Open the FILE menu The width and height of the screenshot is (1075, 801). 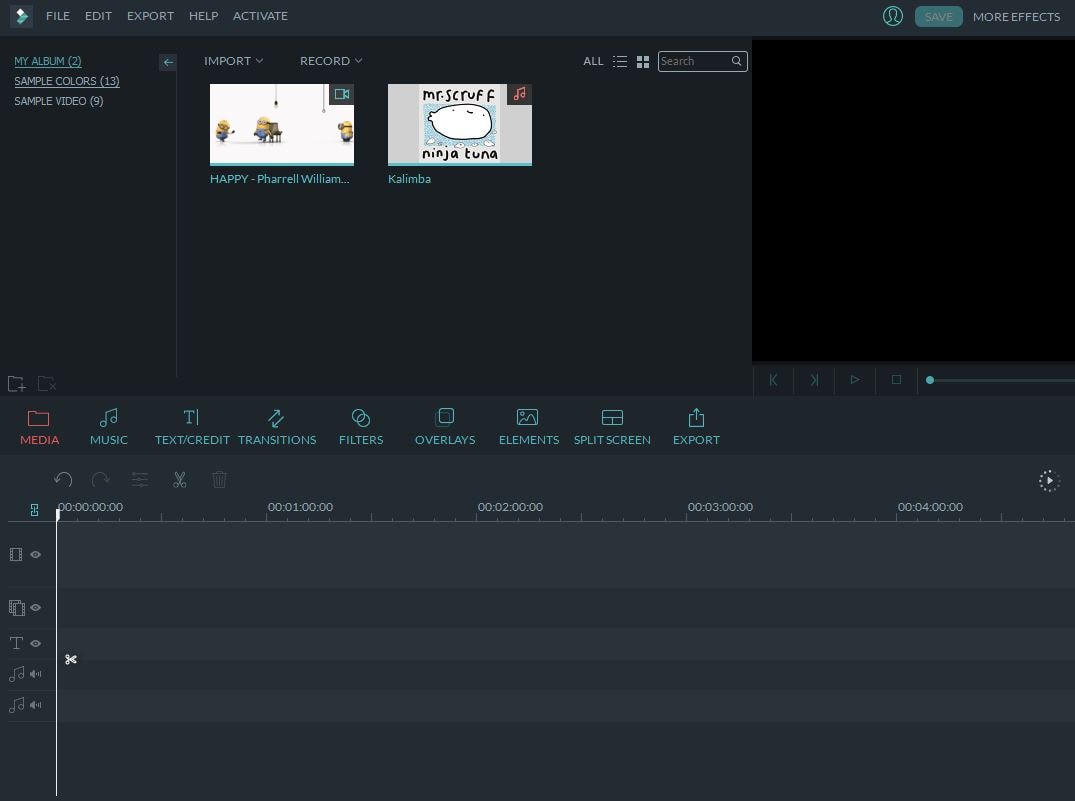58,16
